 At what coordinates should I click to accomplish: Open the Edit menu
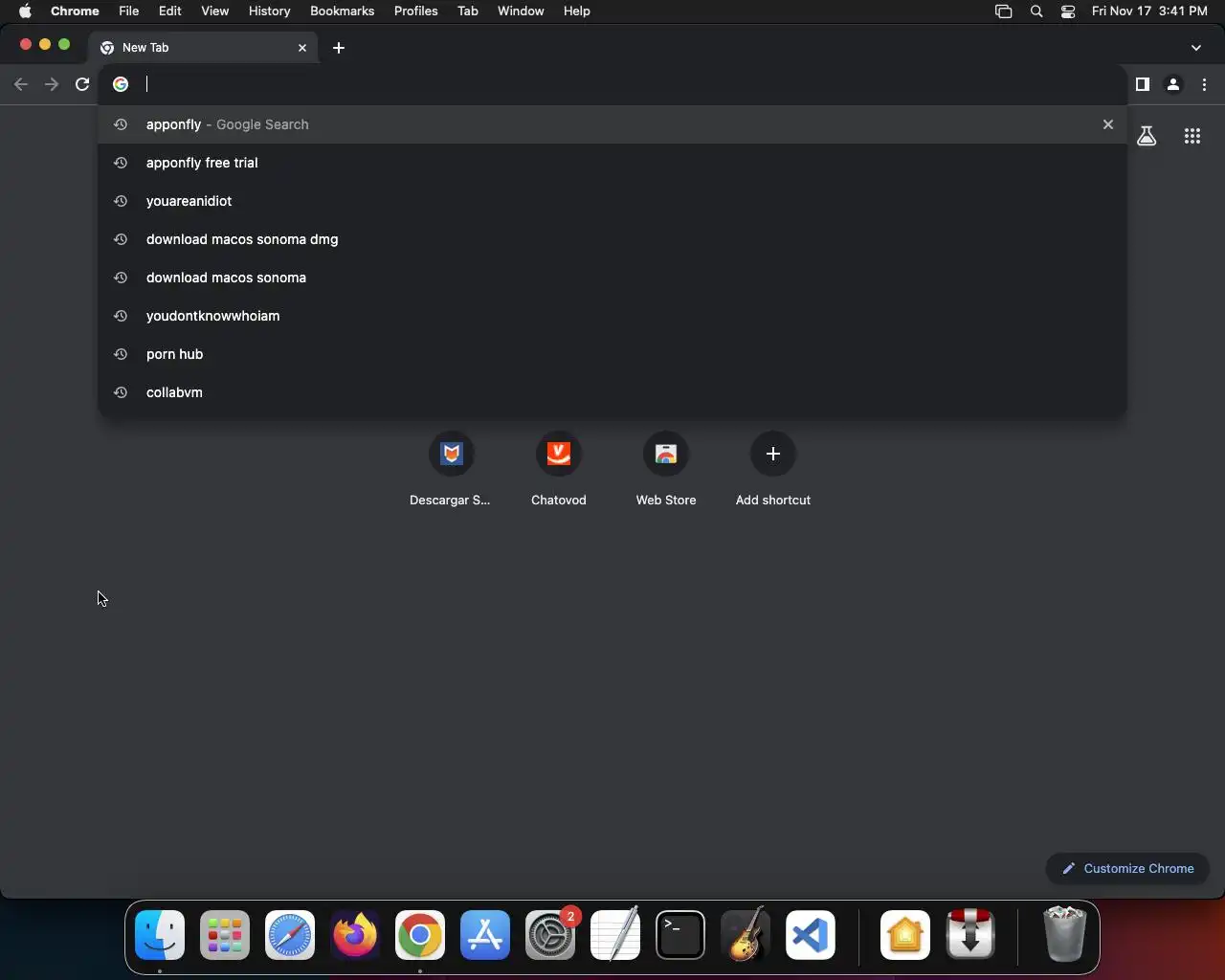(x=170, y=11)
